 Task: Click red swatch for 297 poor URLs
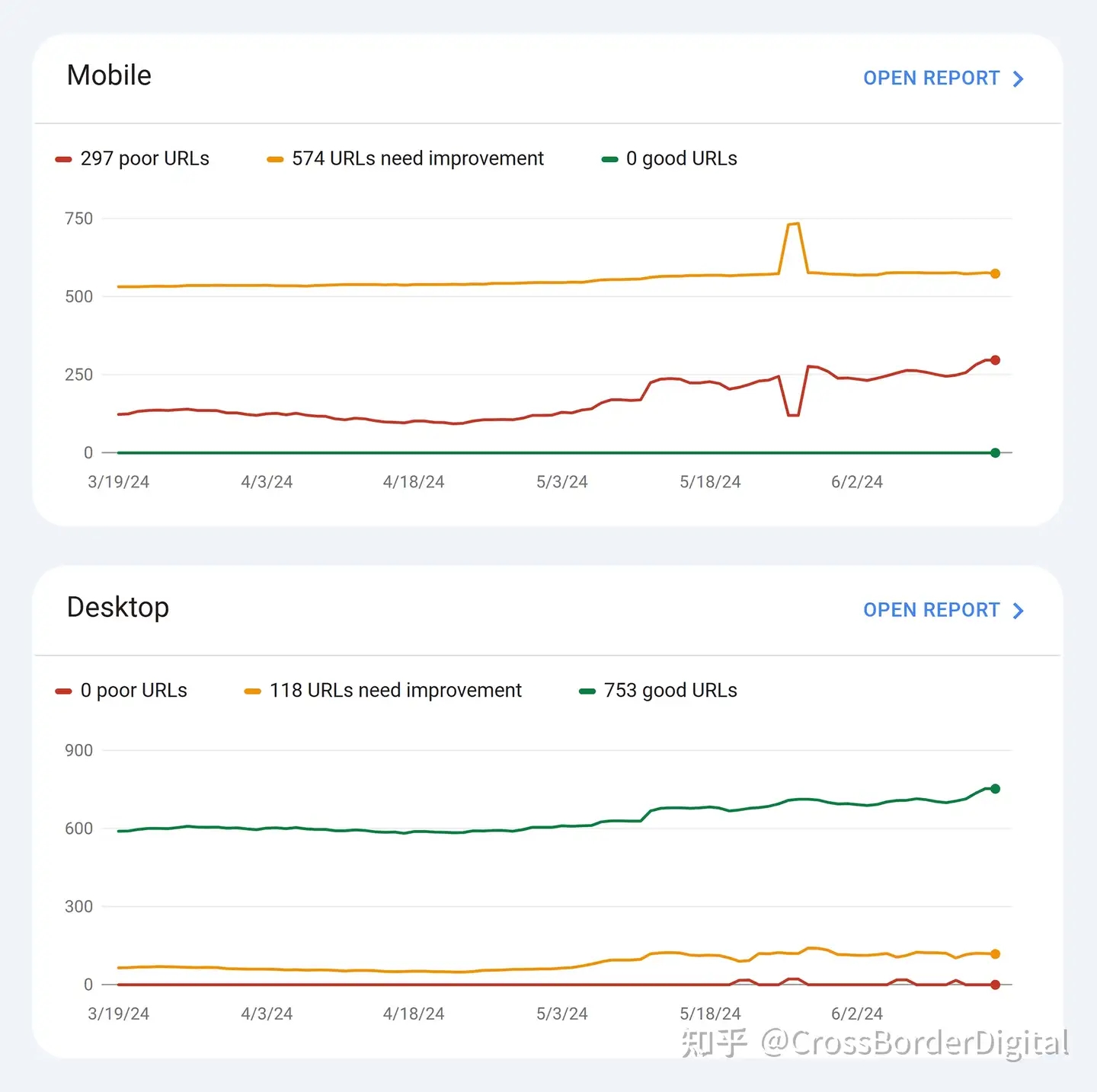[63, 159]
